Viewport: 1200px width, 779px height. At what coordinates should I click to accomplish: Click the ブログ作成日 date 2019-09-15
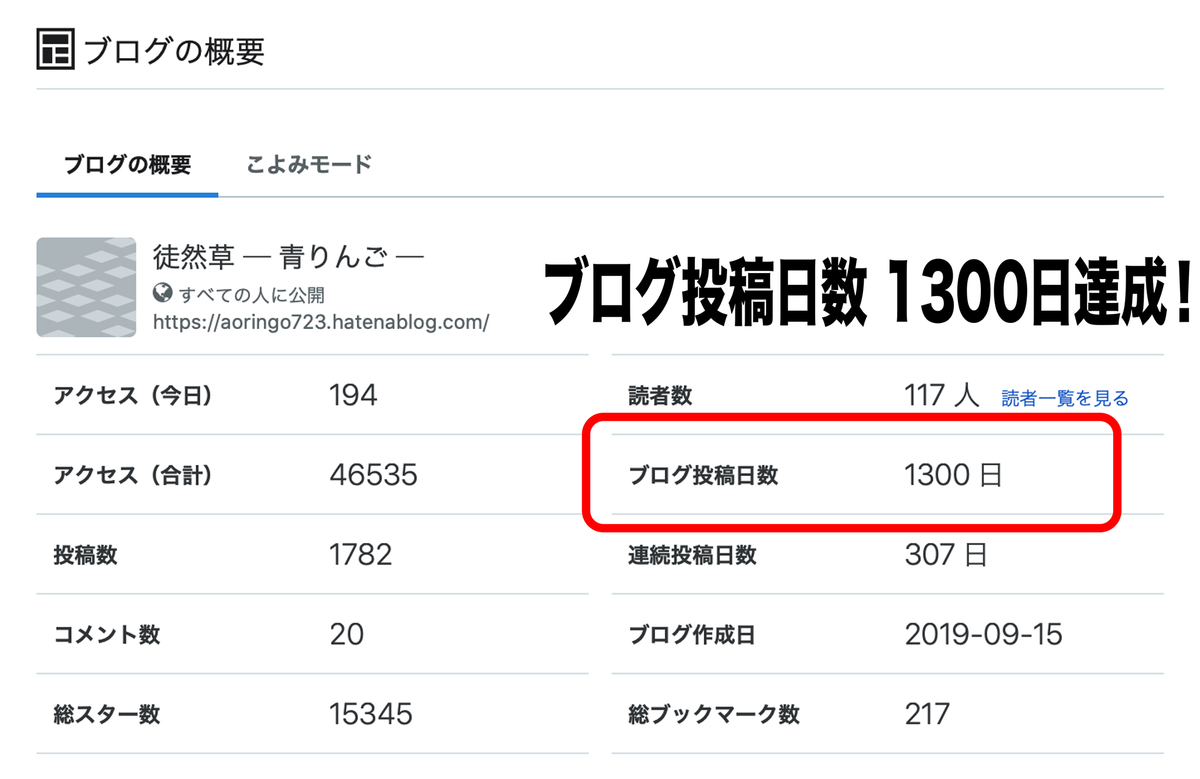click(x=983, y=634)
